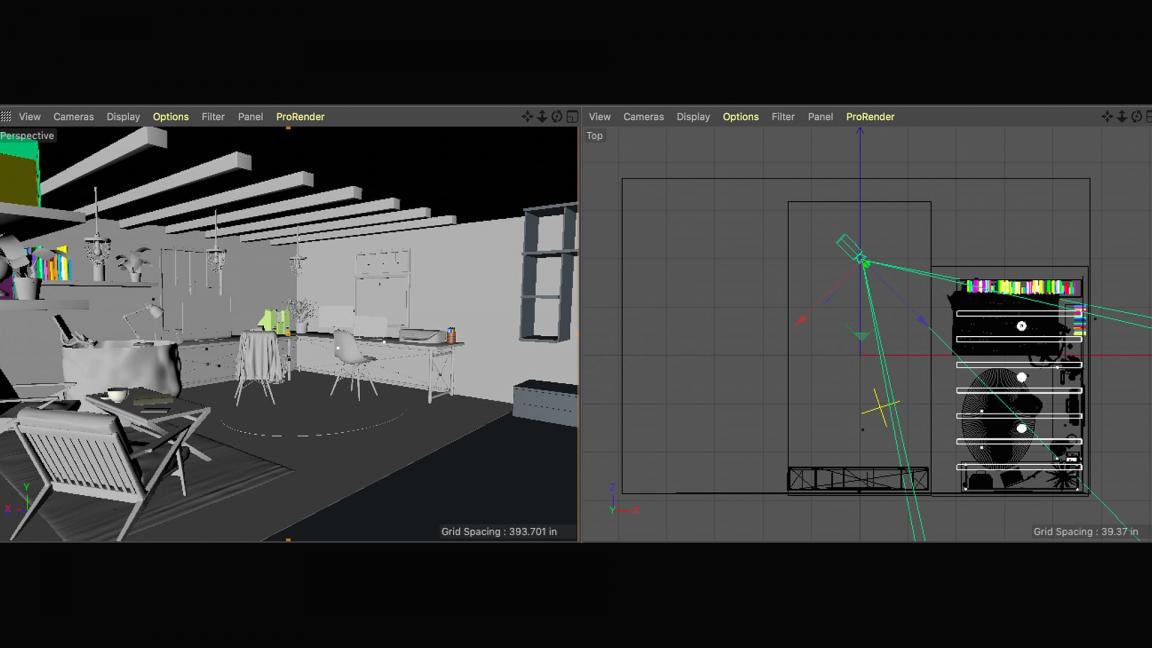Open the ProRender menu in the Top viewport

[871, 117]
